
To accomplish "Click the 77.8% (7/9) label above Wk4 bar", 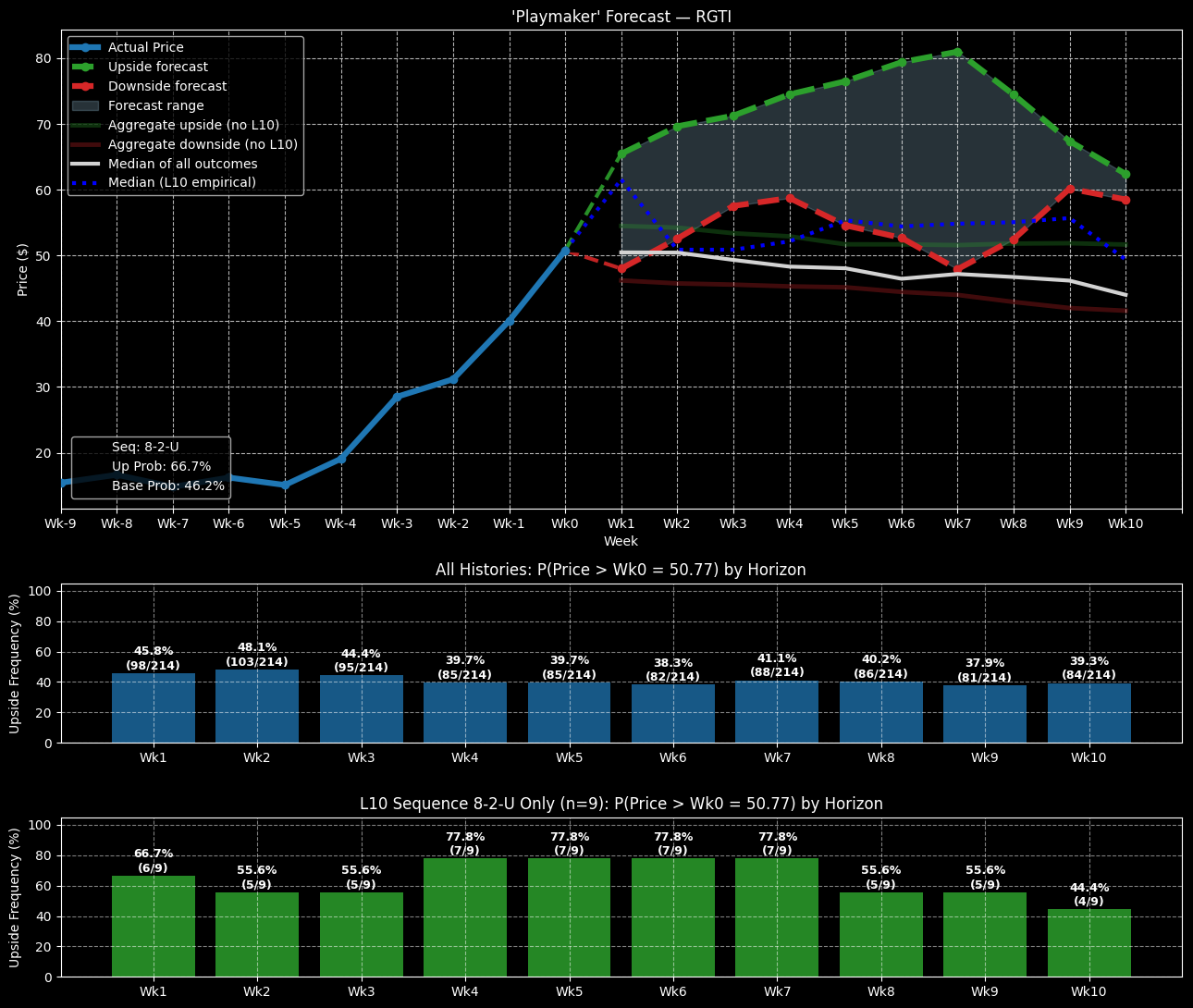I will pos(465,843).
